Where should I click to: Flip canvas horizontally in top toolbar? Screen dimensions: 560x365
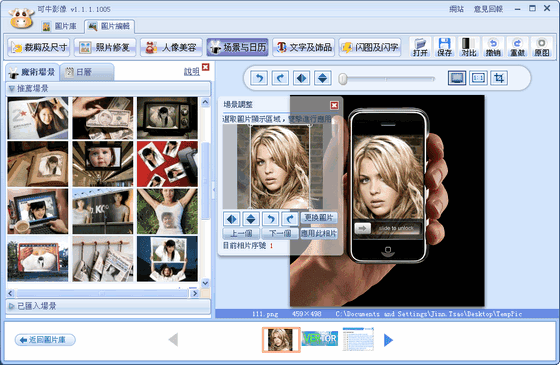pos(301,78)
